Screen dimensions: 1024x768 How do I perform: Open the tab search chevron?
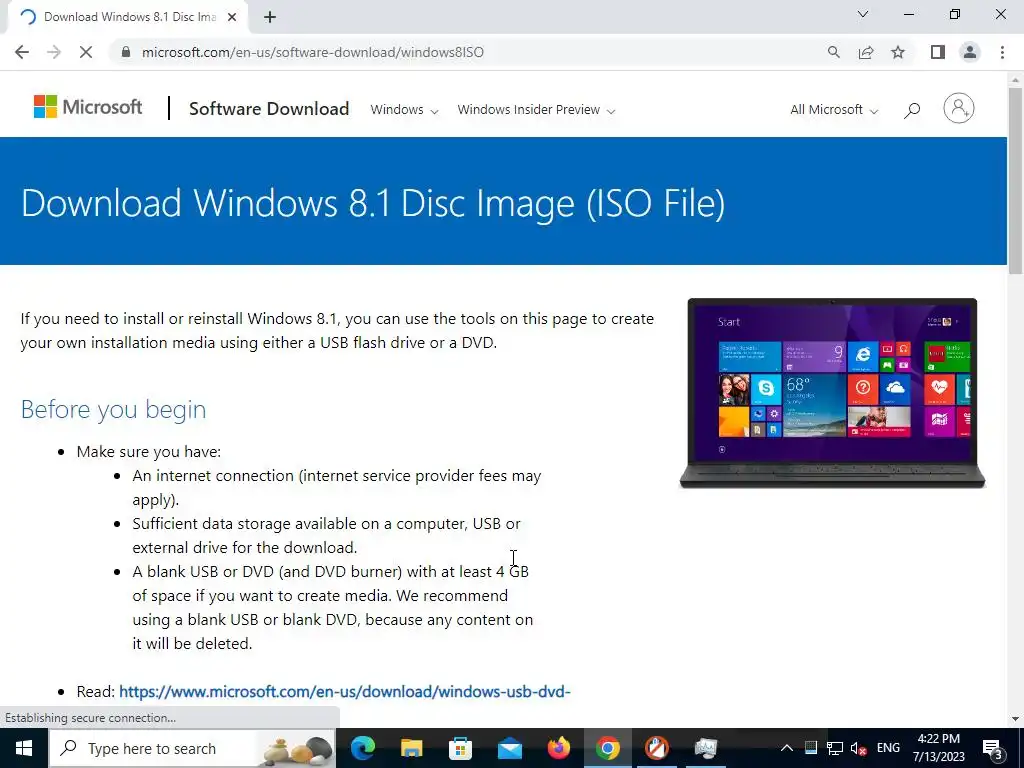863,14
